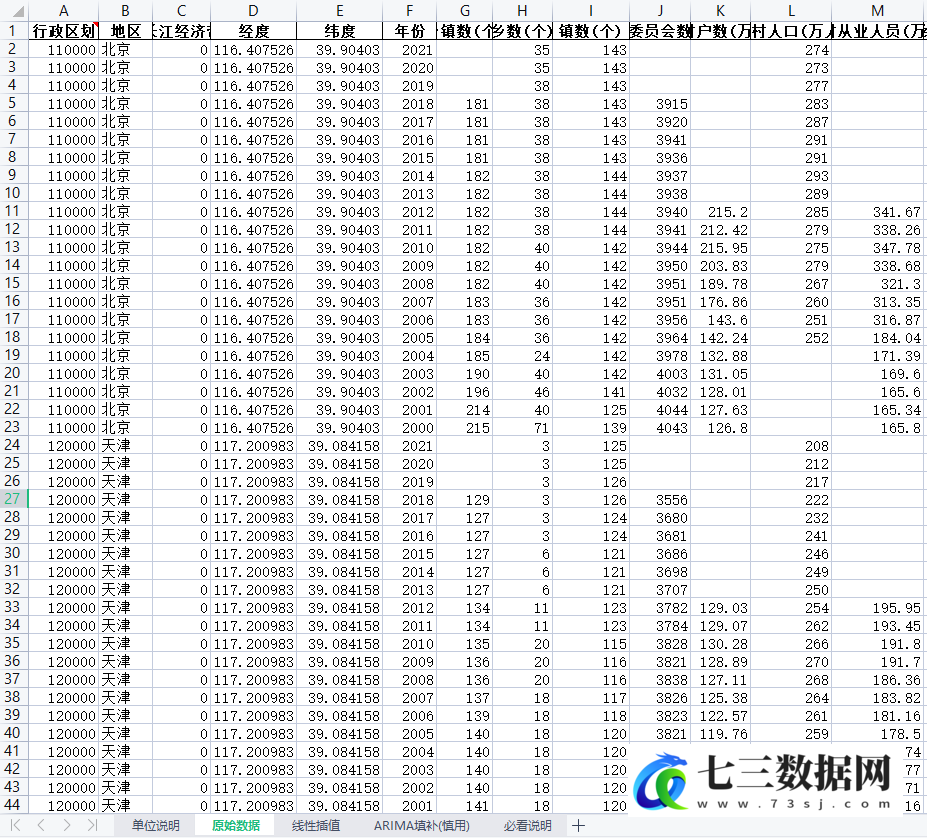
Task: Select column M header
Action: point(878,11)
